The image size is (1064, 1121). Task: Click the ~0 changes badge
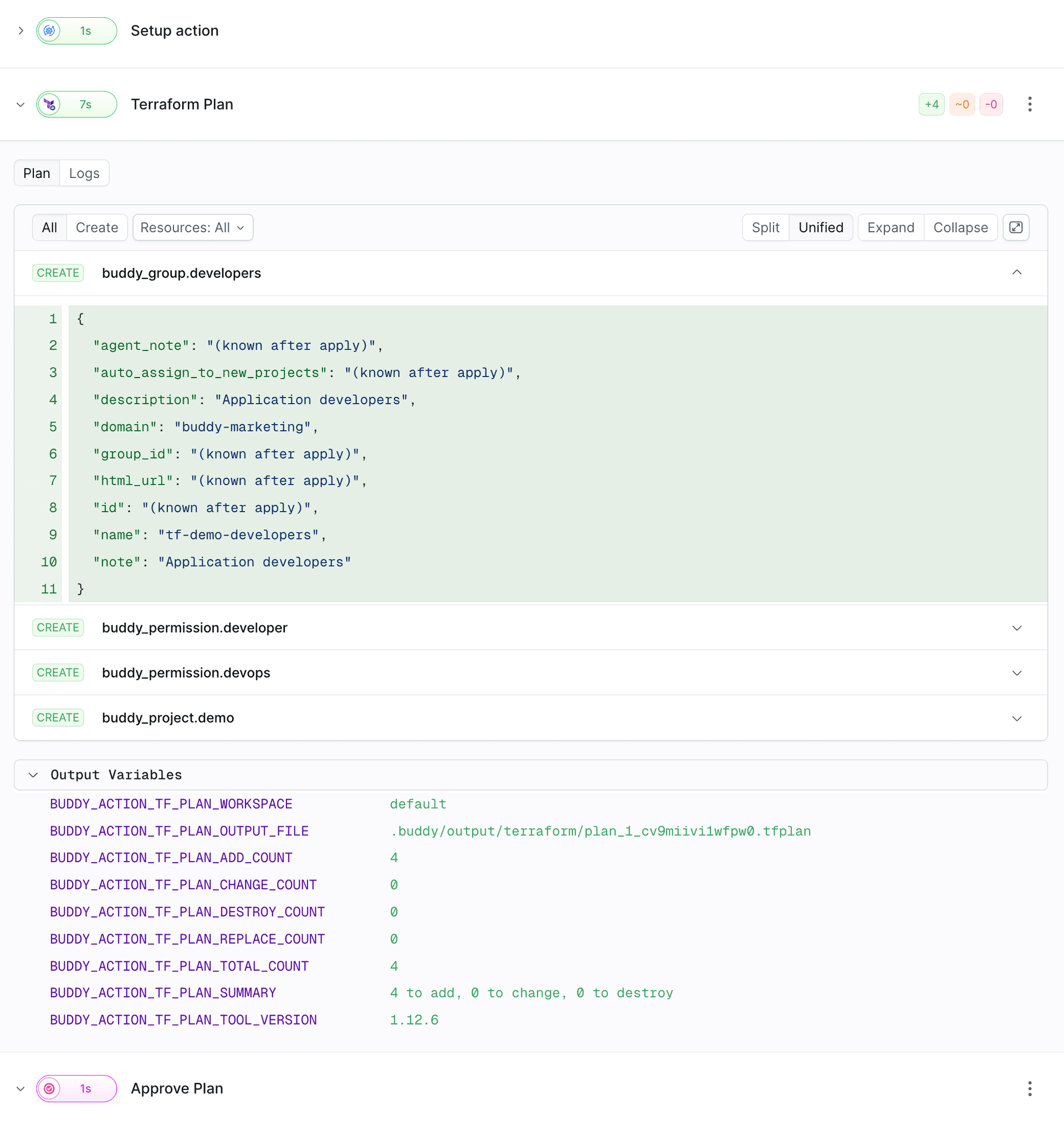coord(962,104)
